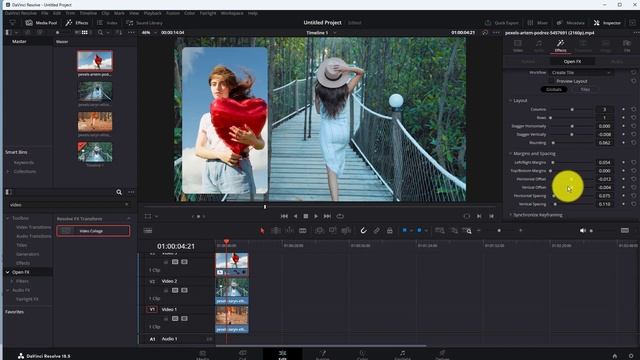The image size is (640, 360).
Task: Click the blue Flag icon
Action: (x=404, y=231)
